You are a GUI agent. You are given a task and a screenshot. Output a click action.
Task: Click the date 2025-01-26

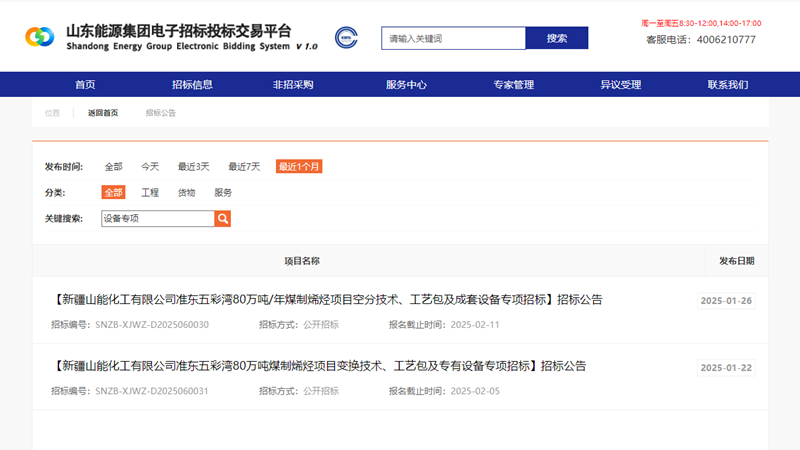726,301
